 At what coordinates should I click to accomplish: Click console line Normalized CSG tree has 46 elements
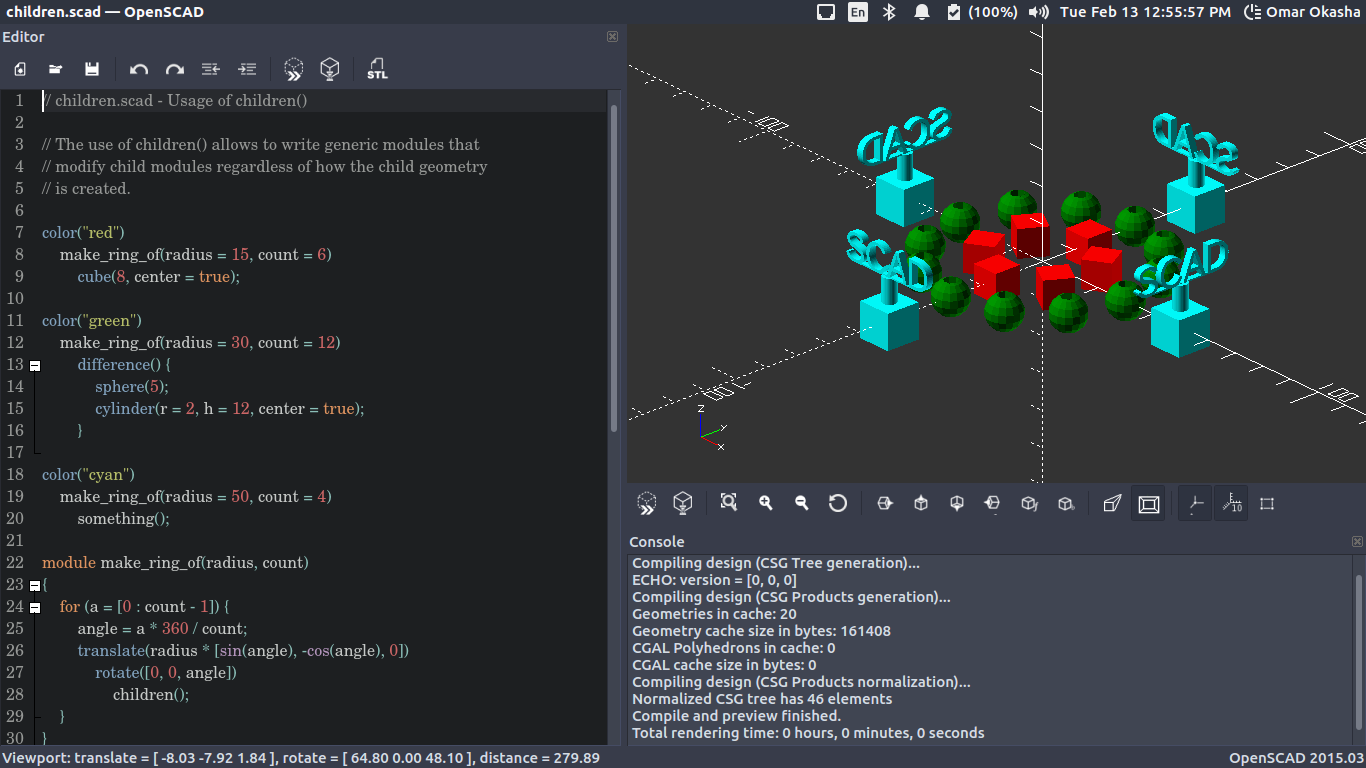coord(762,699)
